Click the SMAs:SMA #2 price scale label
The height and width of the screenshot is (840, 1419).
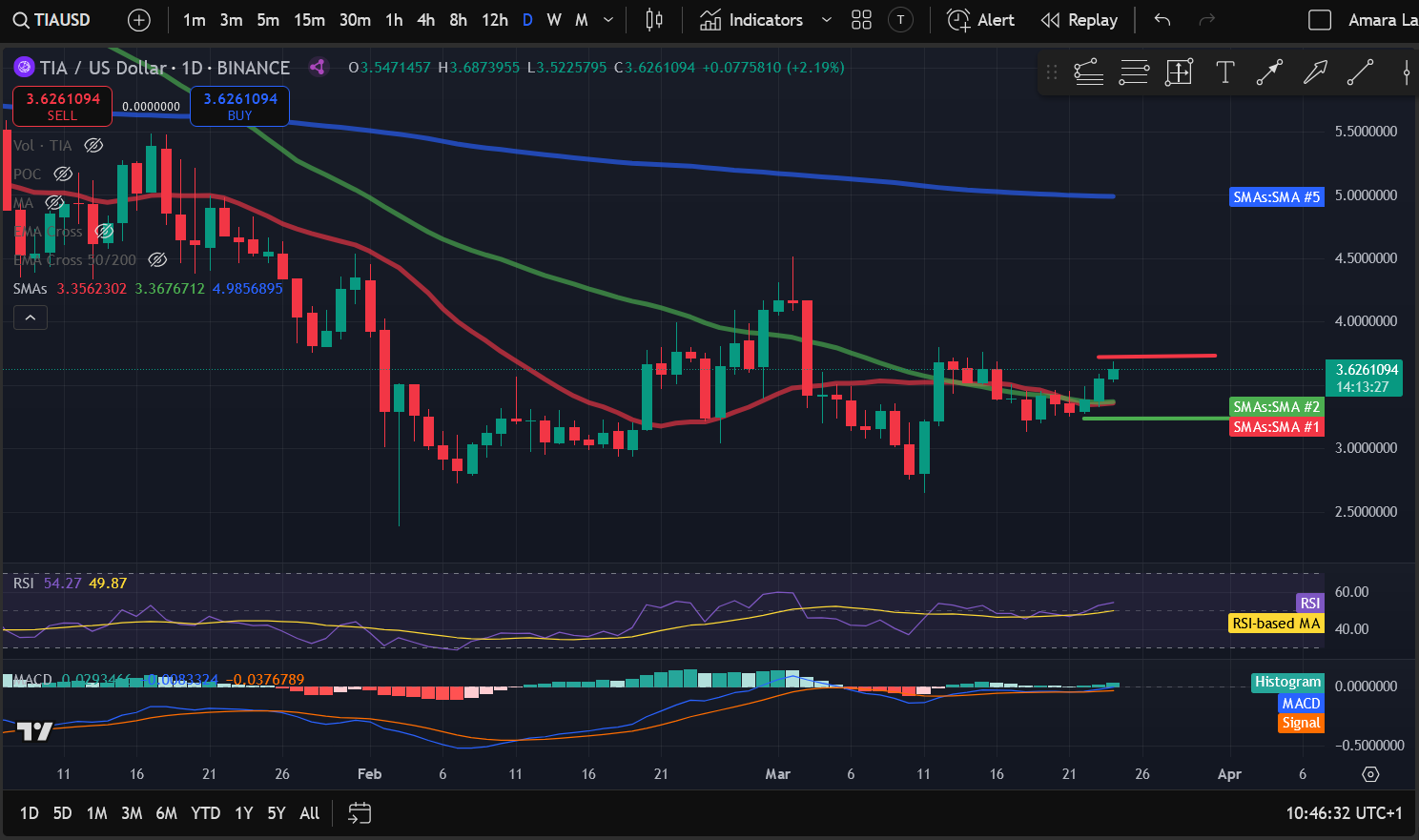coord(1277,407)
